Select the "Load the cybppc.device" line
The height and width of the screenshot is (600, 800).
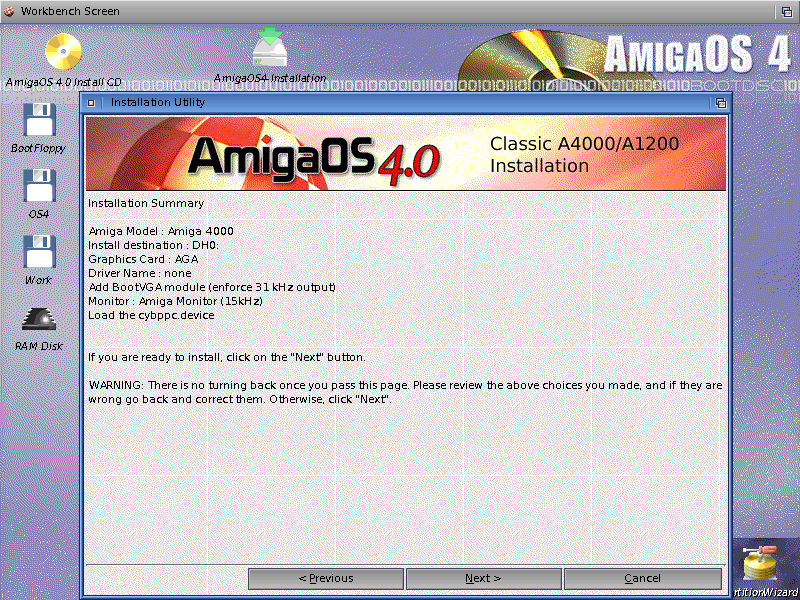[x=151, y=315]
